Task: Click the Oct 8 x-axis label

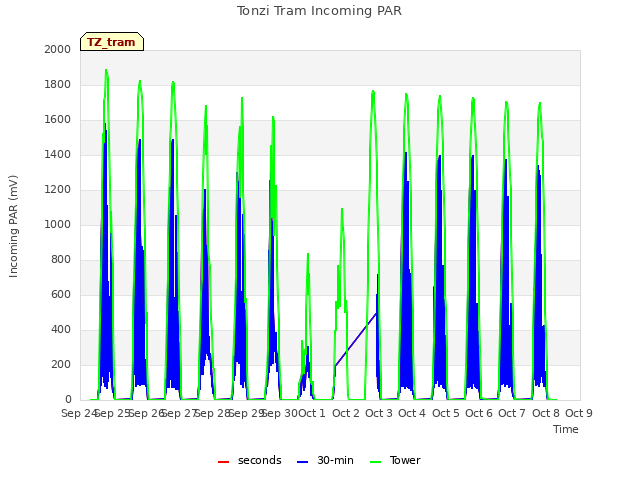Action: click(x=546, y=413)
